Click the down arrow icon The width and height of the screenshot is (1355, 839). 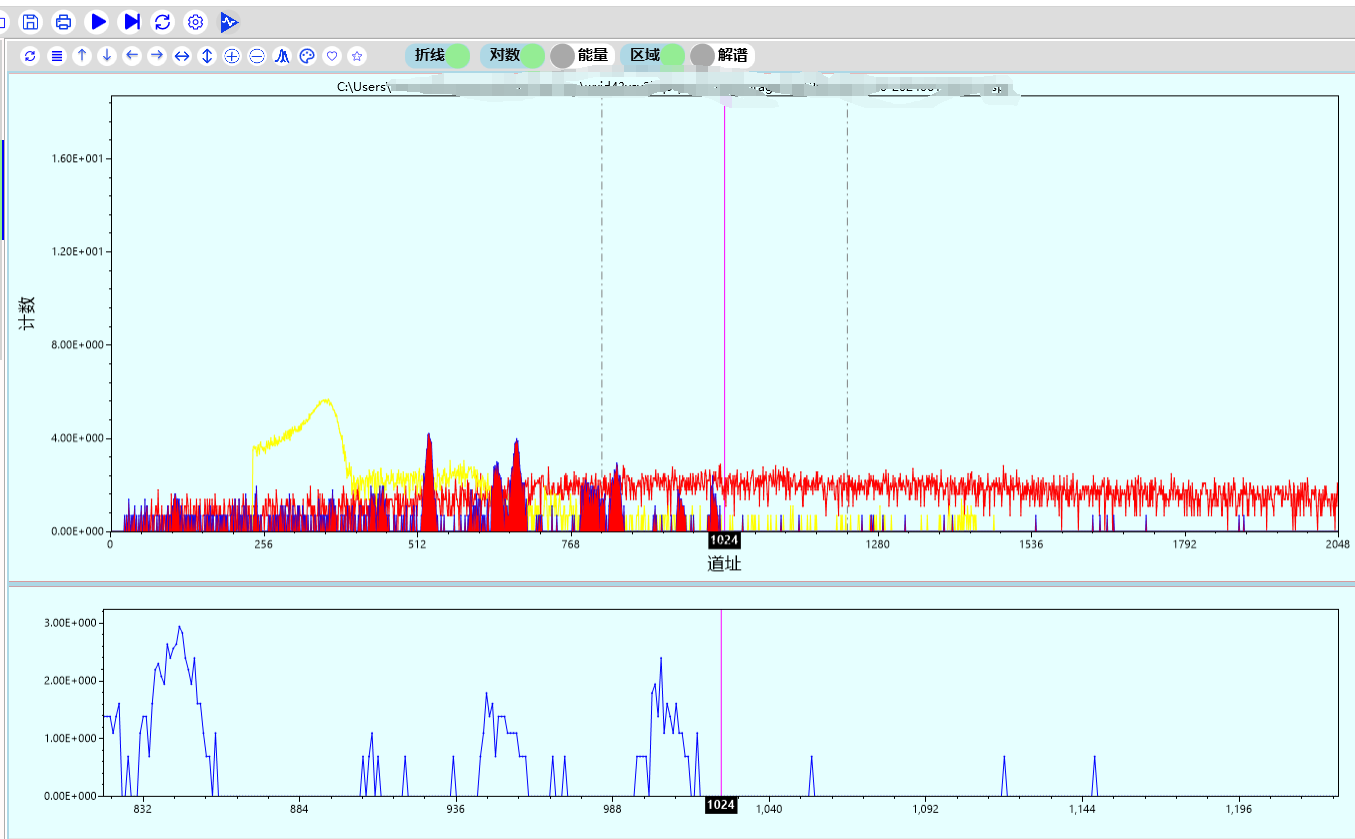(107, 56)
